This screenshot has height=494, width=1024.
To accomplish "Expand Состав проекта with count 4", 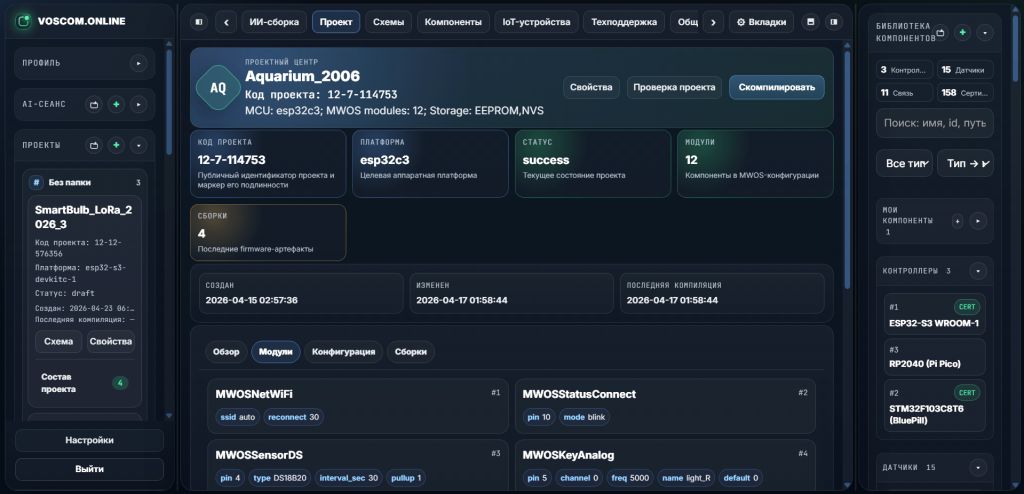I will [84, 383].
